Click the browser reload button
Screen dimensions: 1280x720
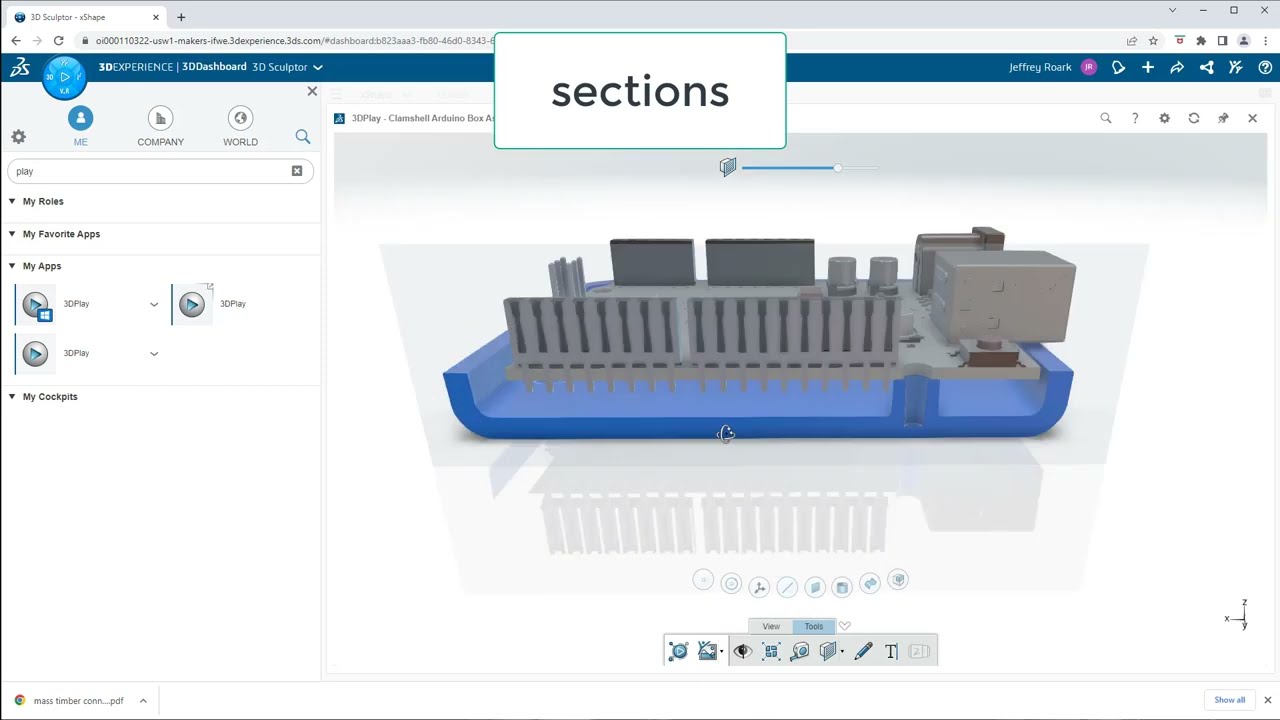coord(58,41)
